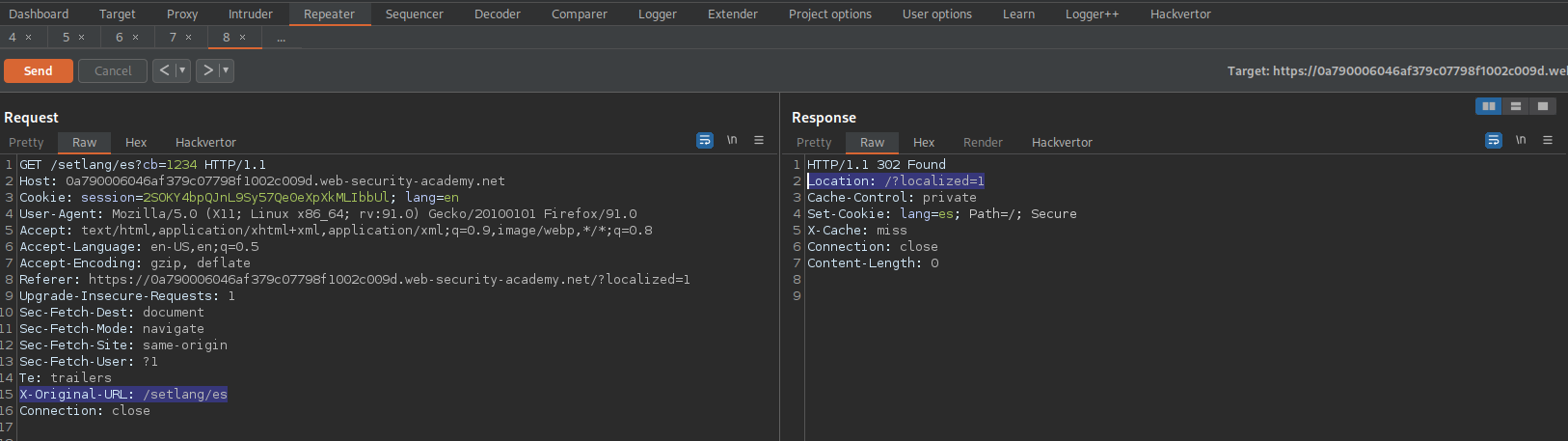1568x441 pixels.
Task: Close Repeater tab 4
Action: point(28,38)
